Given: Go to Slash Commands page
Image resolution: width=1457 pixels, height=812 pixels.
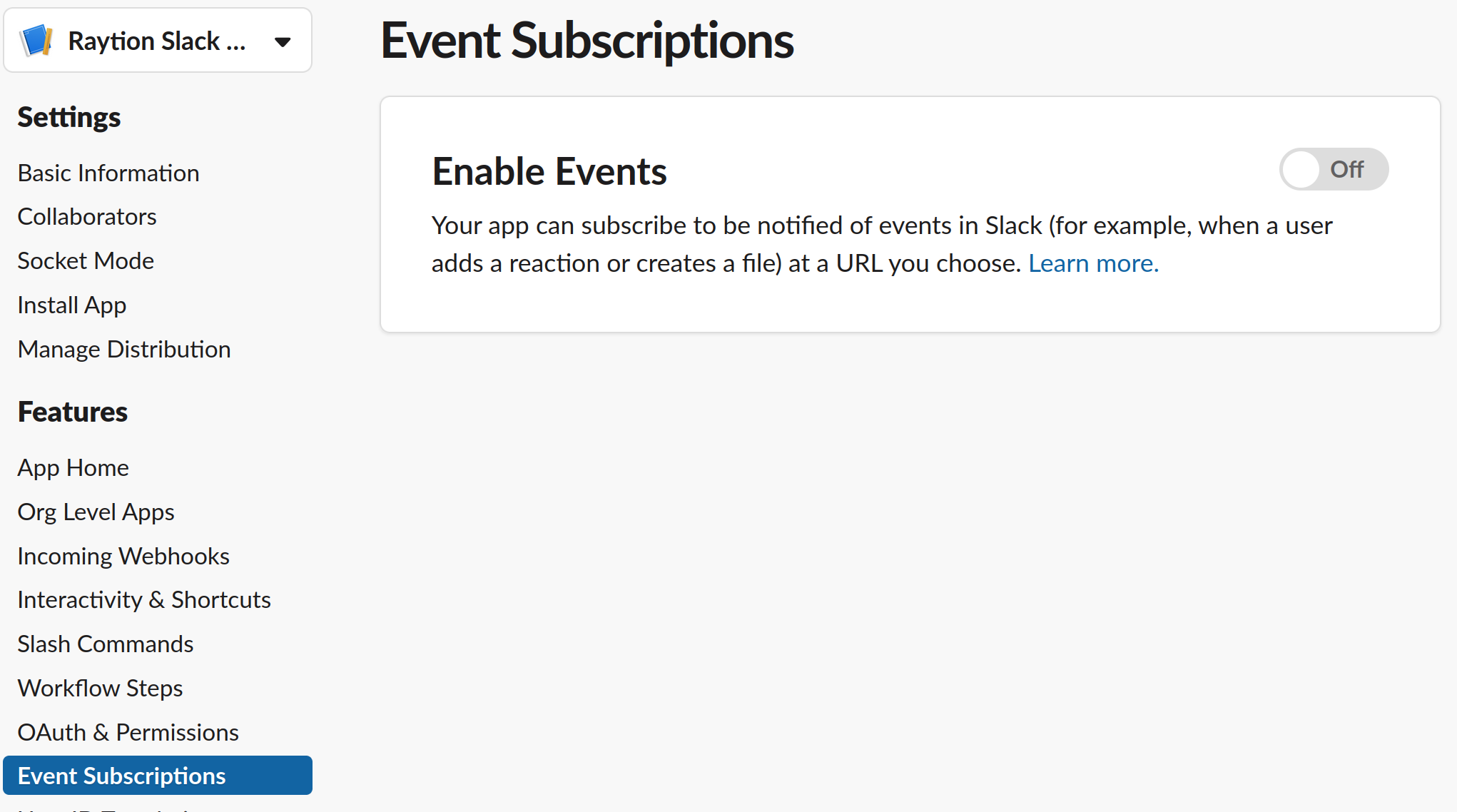Looking at the screenshot, I should tap(105, 644).
